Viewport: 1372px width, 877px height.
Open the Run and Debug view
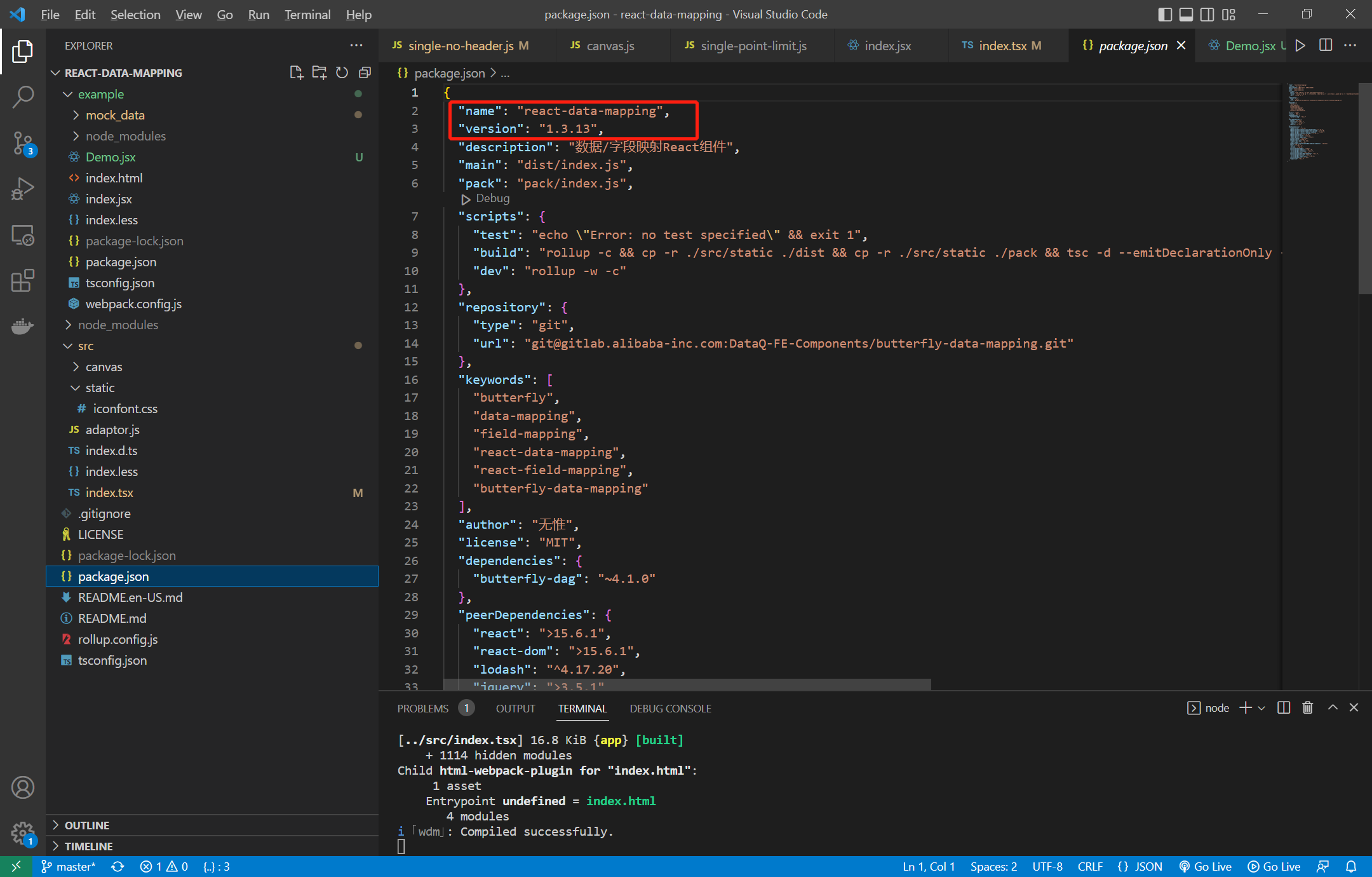23,189
